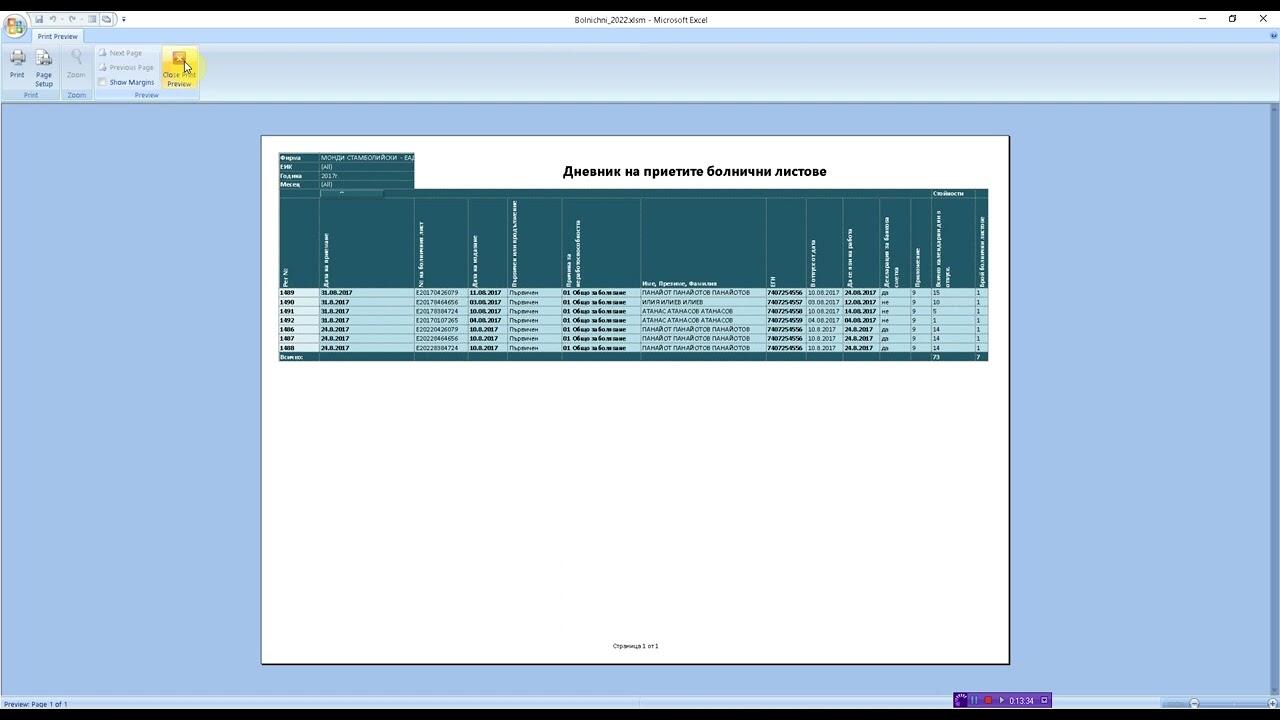Enable the Show Margins checkbox
Screen dimensions: 1280x720
[x=103, y=82]
